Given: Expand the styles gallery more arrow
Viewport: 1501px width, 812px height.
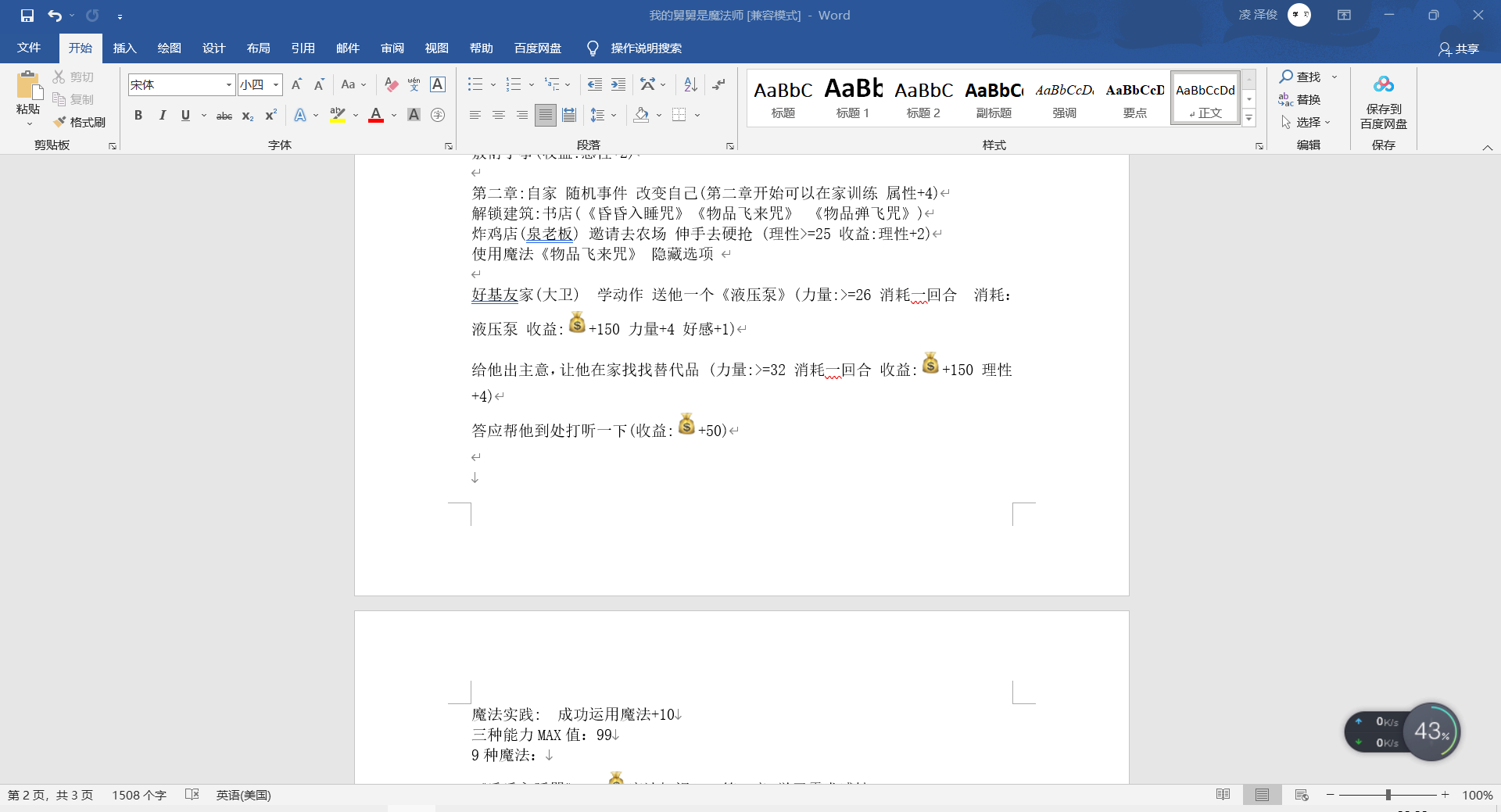Looking at the screenshot, I should tap(1249, 119).
